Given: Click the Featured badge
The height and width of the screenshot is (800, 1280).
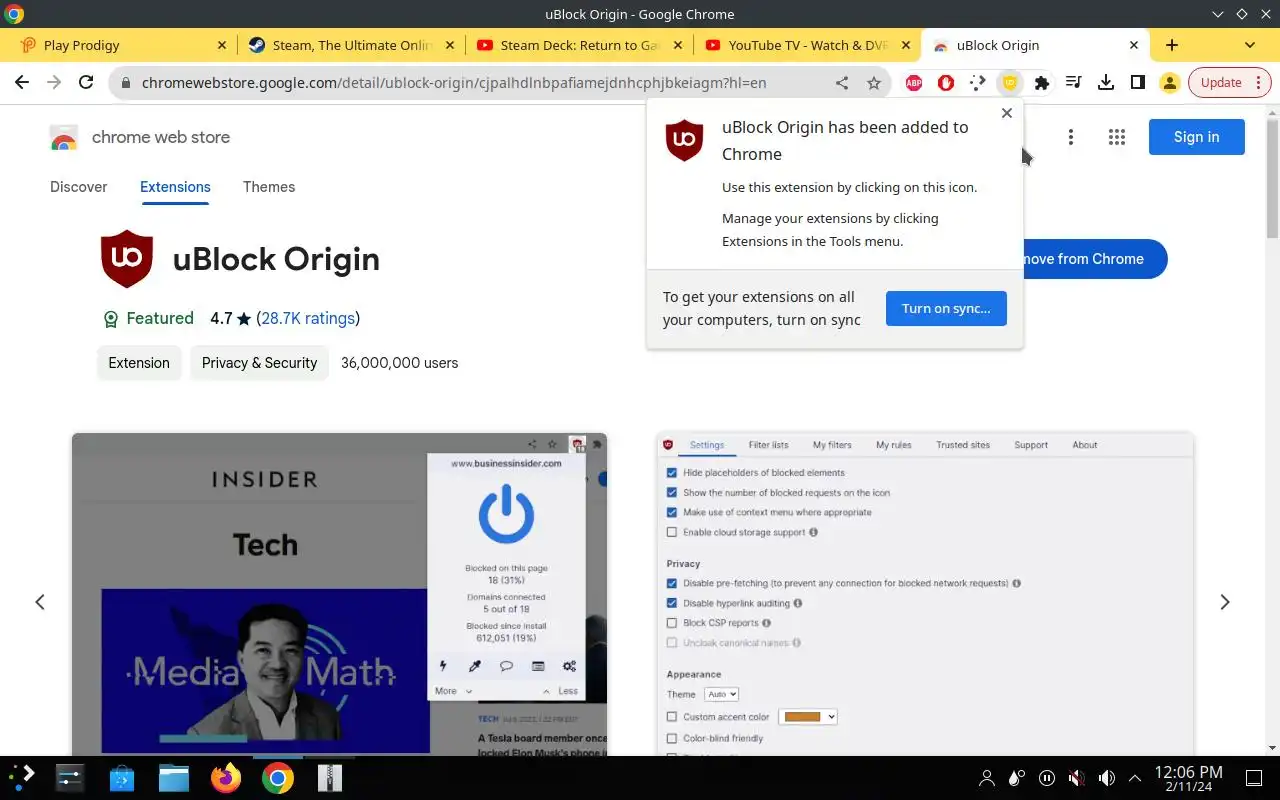Looking at the screenshot, I should [148, 319].
